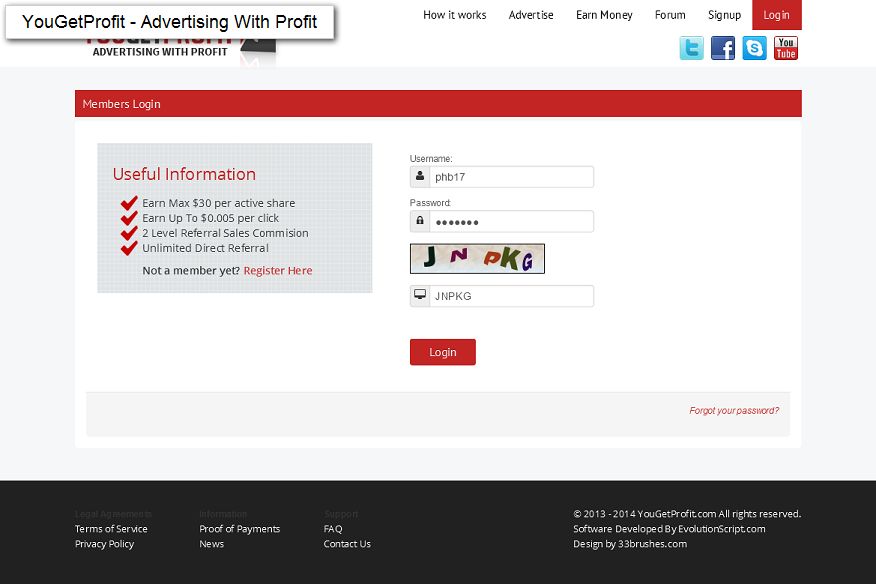876x584 pixels.
Task: Open the Skype social icon
Action: [755, 48]
